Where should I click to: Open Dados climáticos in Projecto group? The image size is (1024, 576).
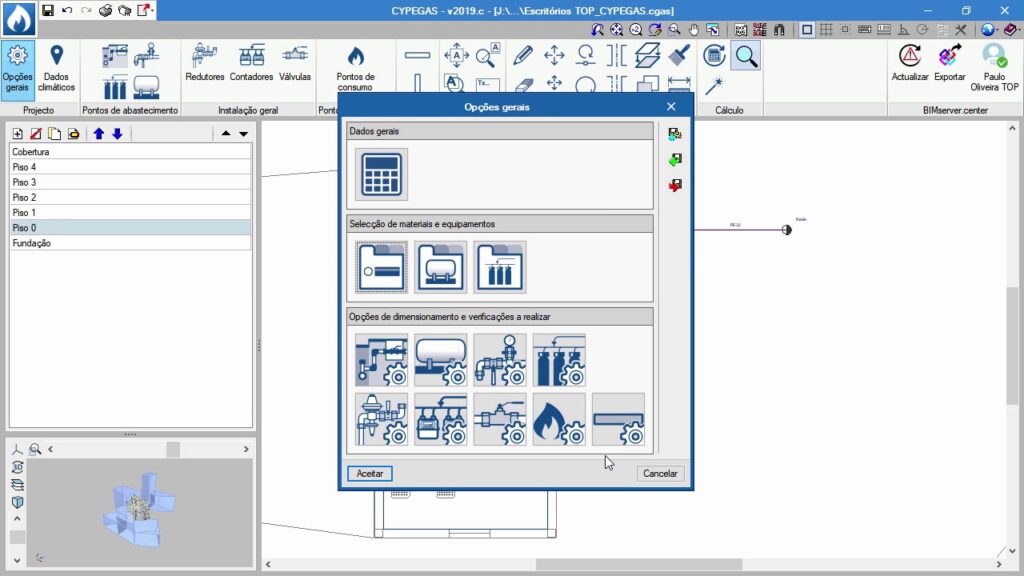tap(57, 67)
